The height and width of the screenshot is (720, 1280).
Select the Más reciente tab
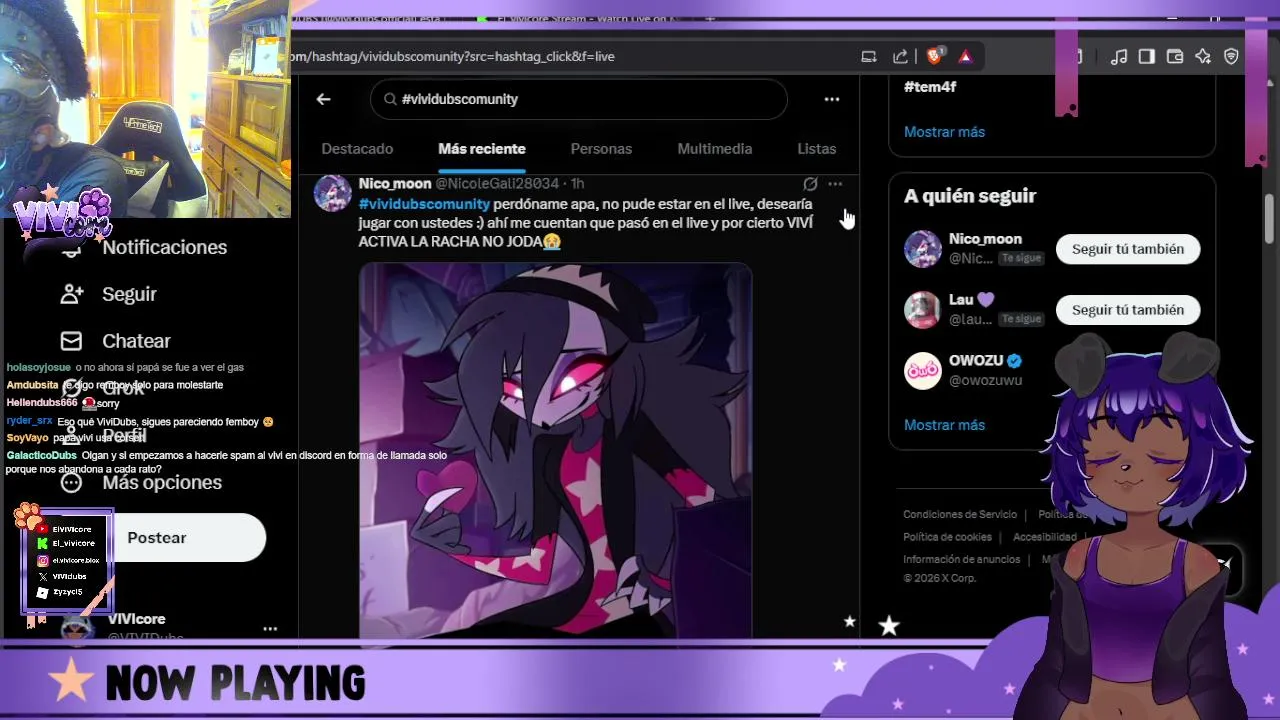(482, 148)
